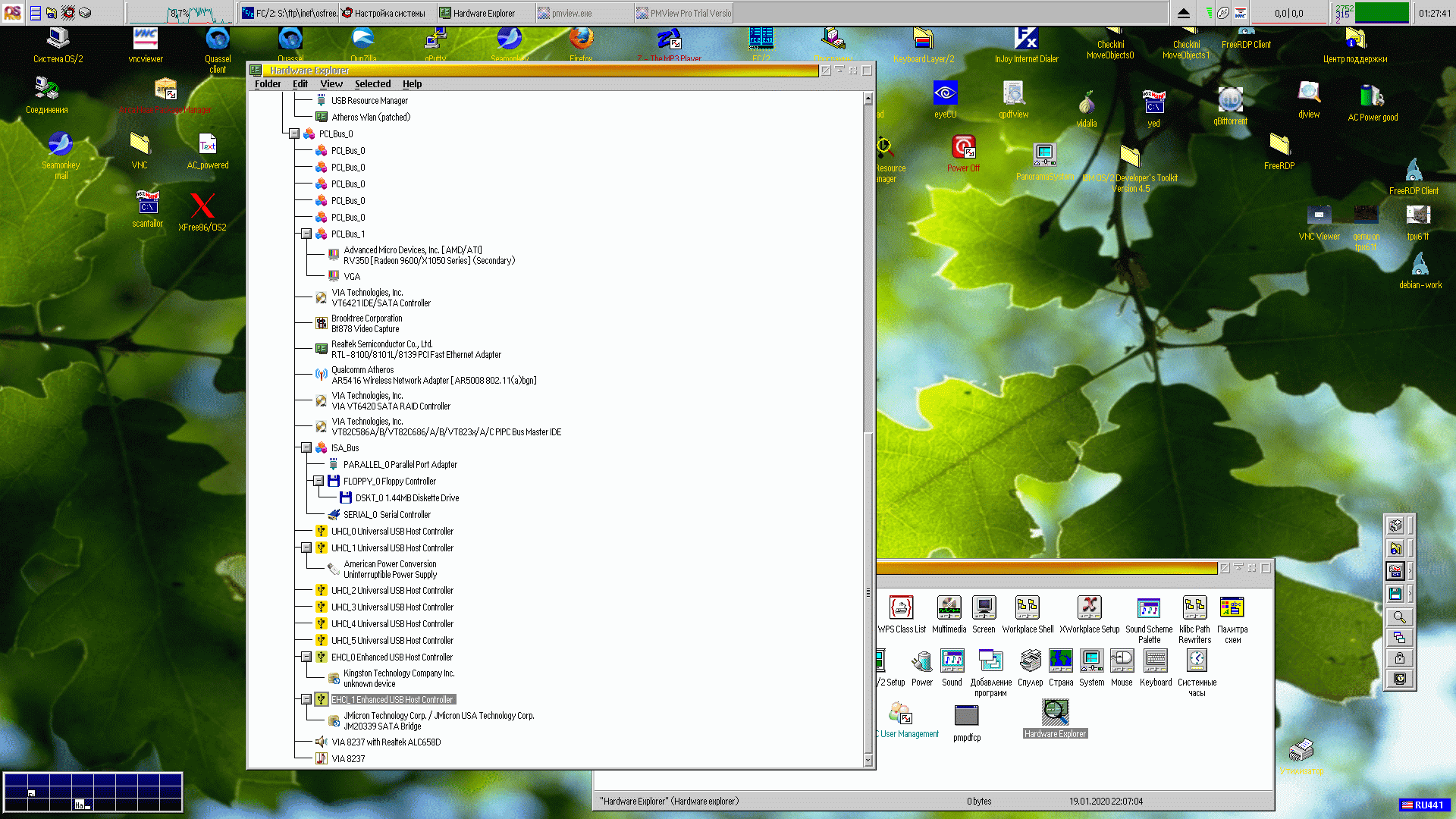The height and width of the screenshot is (819, 1456).
Task: Click the eject button in the top bar
Action: [1183, 13]
